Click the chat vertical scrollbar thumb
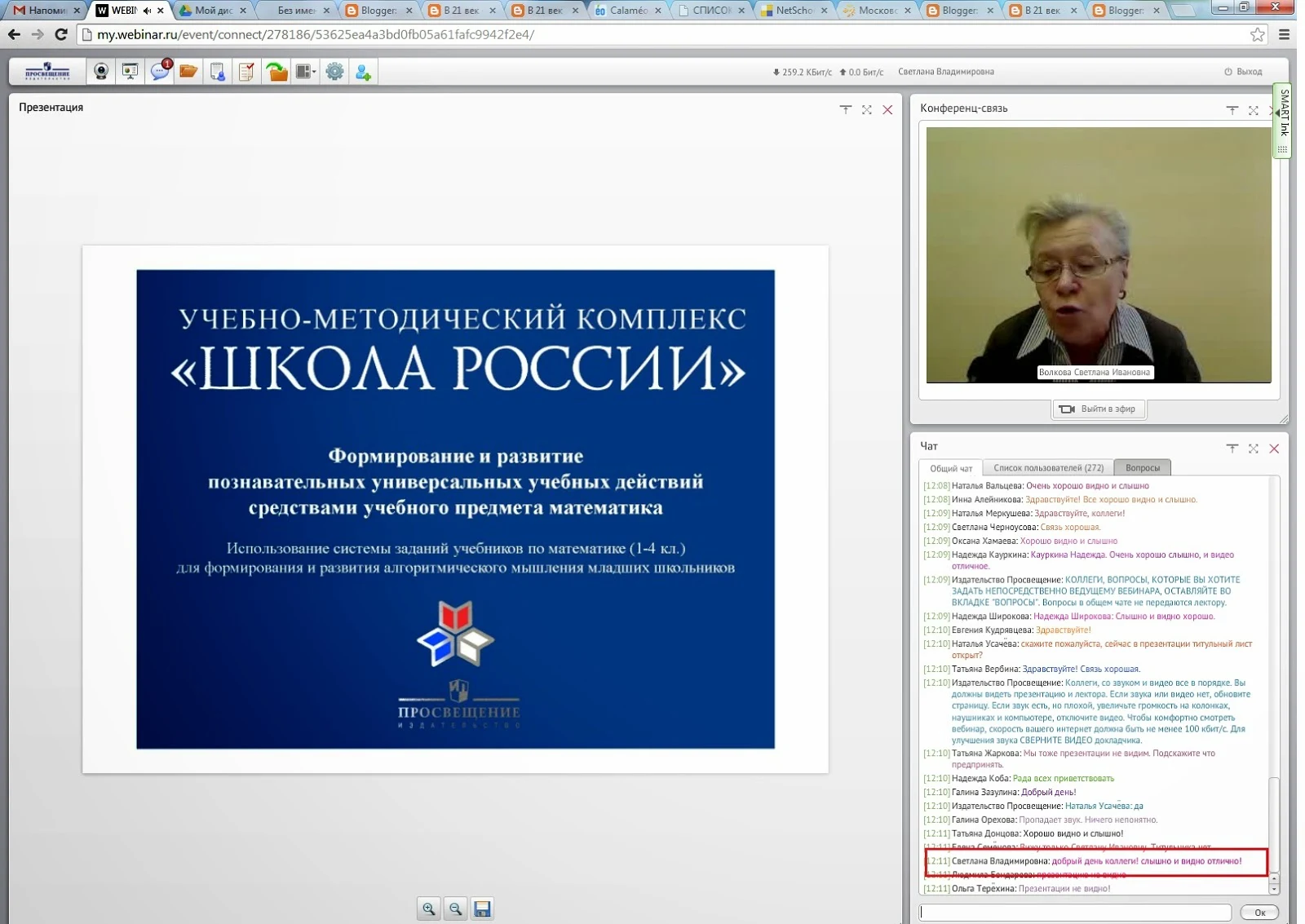 coord(1274,824)
